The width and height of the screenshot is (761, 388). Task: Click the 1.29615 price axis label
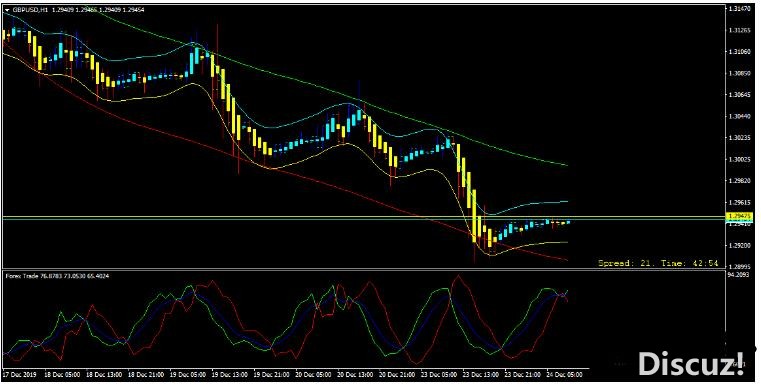pyautogui.click(x=739, y=202)
